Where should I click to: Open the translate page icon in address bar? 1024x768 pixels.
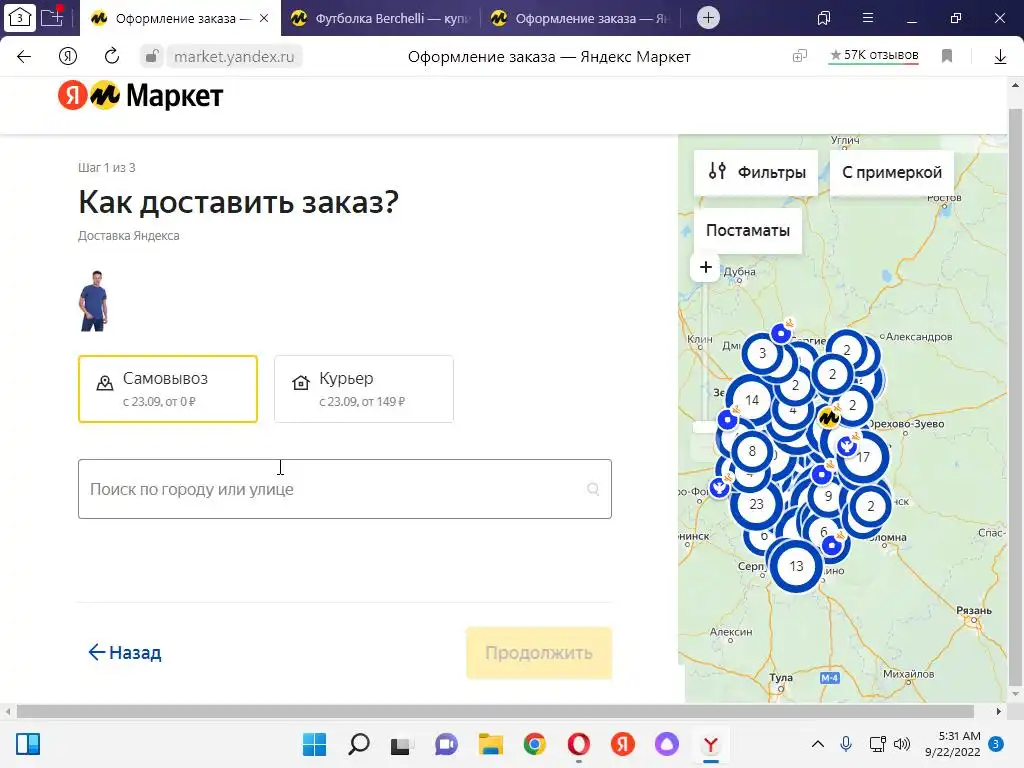pos(799,56)
